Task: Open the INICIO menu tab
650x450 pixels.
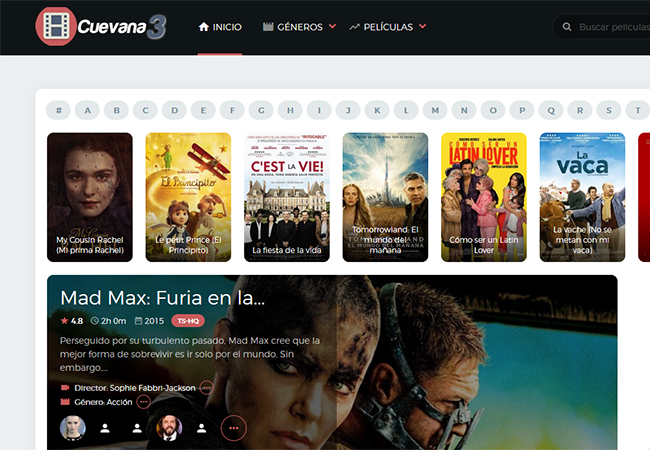Action: tap(220, 27)
